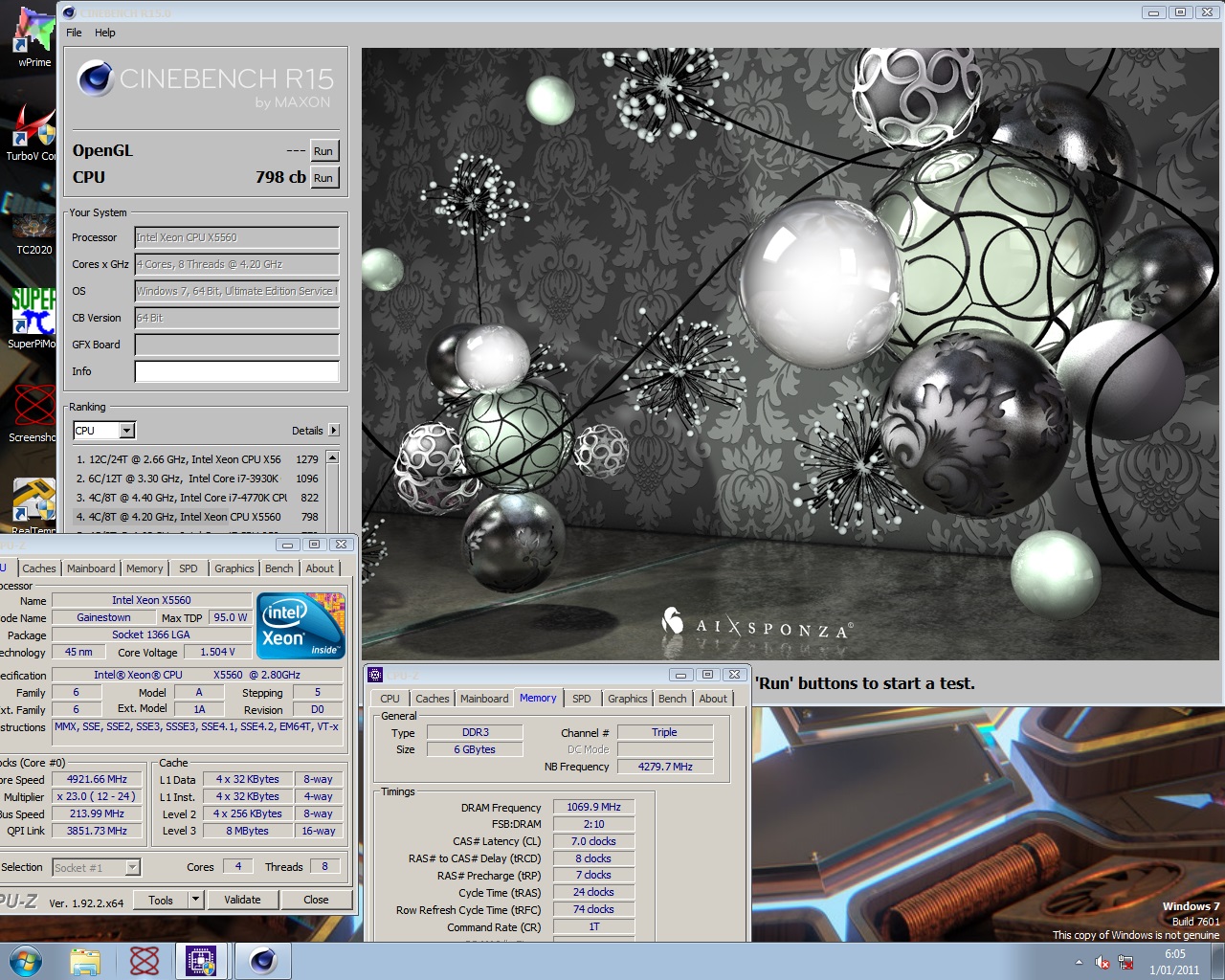Open the Screenshot desktop icon
The width and height of the screenshot is (1225, 980).
point(33,413)
